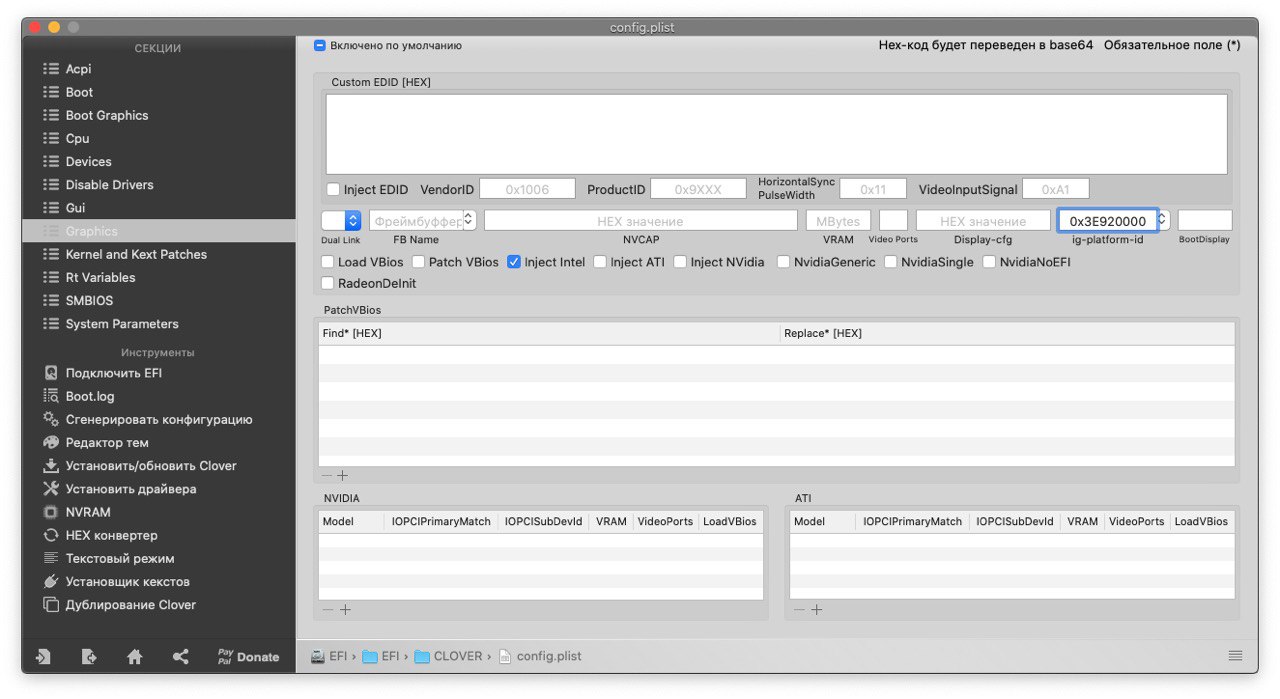Screen dimensions: 1280x699
Task: Click the import icon in bottom bar
Action: pyautogui.click(x=43, y=657)
